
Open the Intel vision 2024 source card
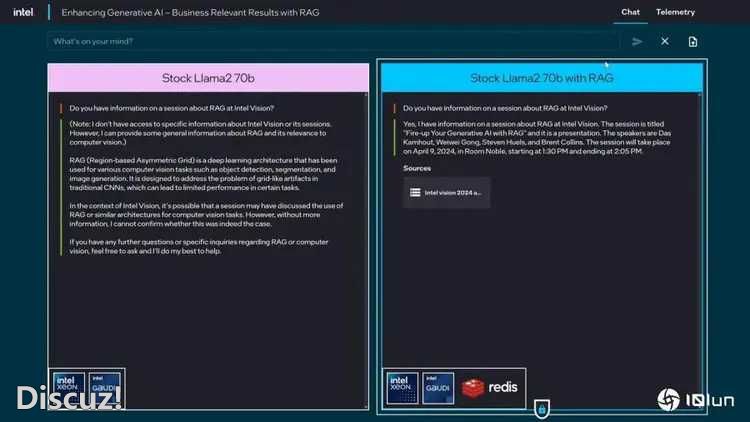tap(447, 192)
